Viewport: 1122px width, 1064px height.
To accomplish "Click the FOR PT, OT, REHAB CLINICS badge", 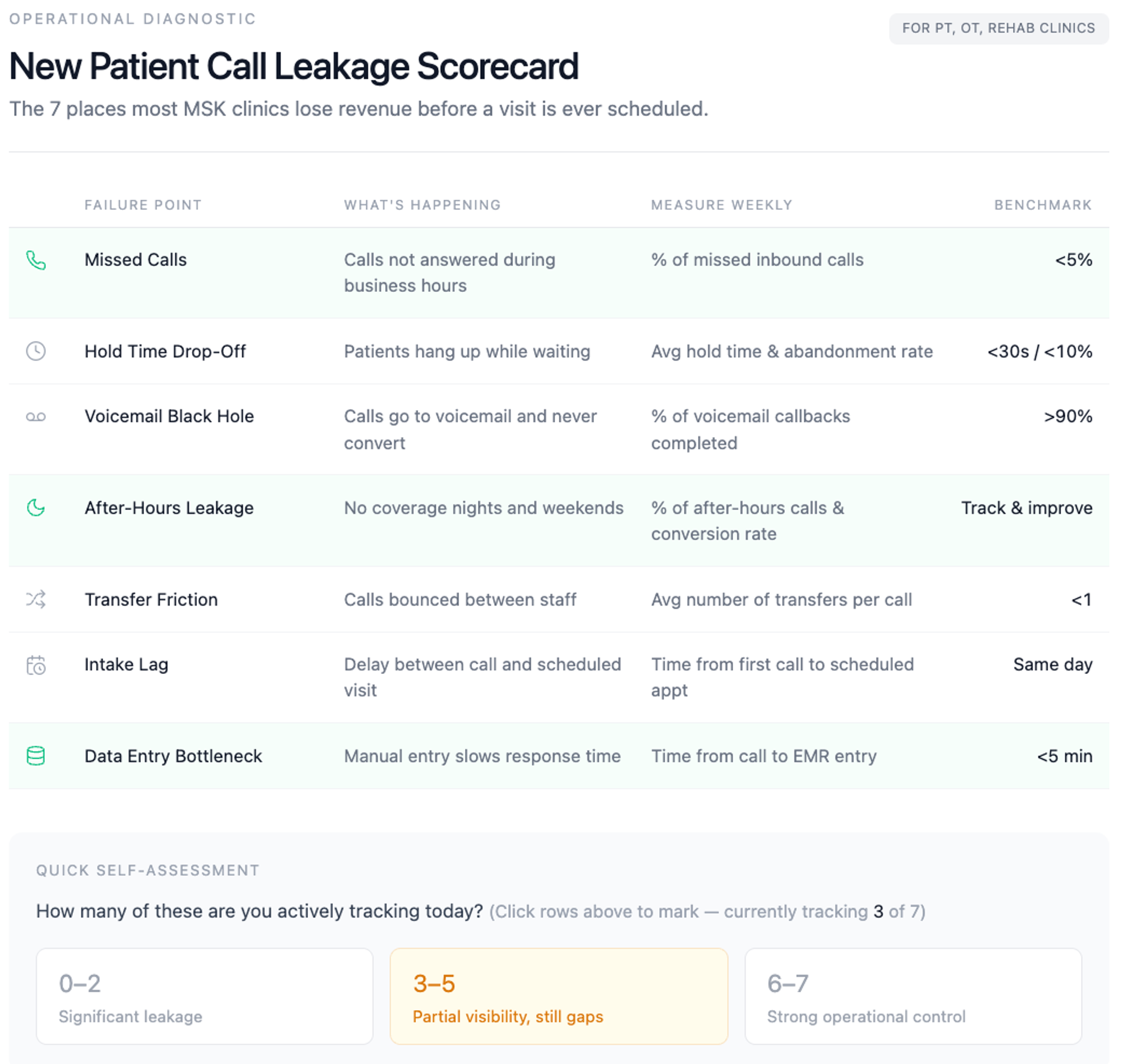I will click(x=999, y=29).
